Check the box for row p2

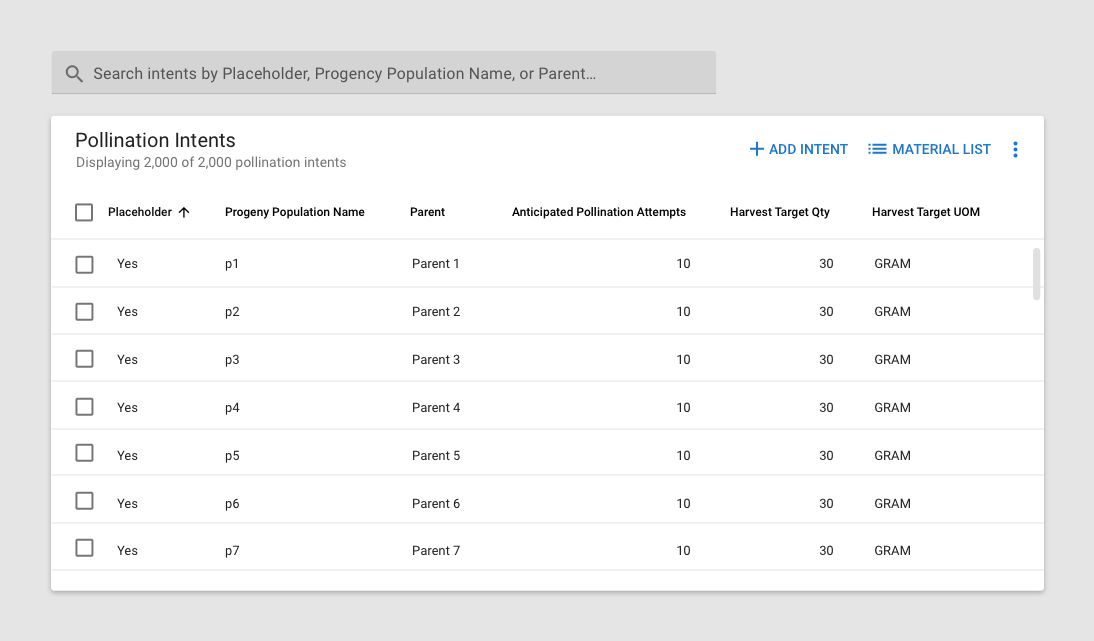(x=84, y=312)
